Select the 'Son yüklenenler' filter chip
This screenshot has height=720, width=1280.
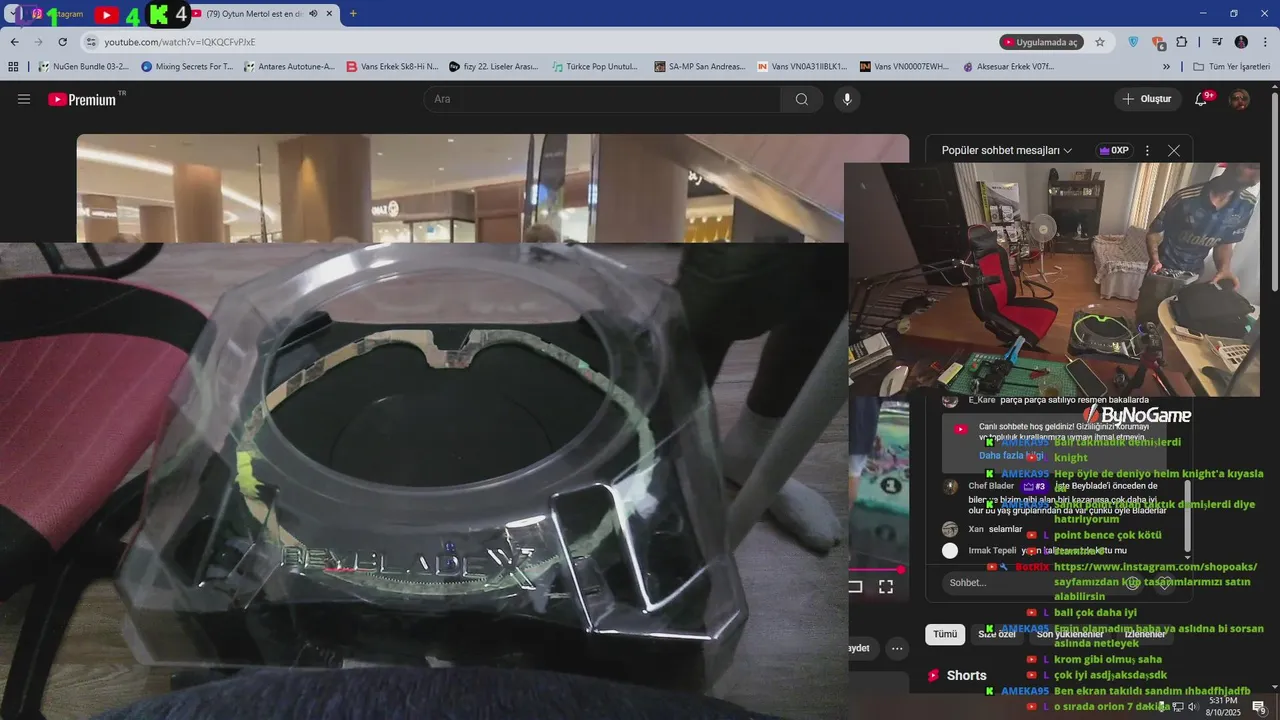1070,634
